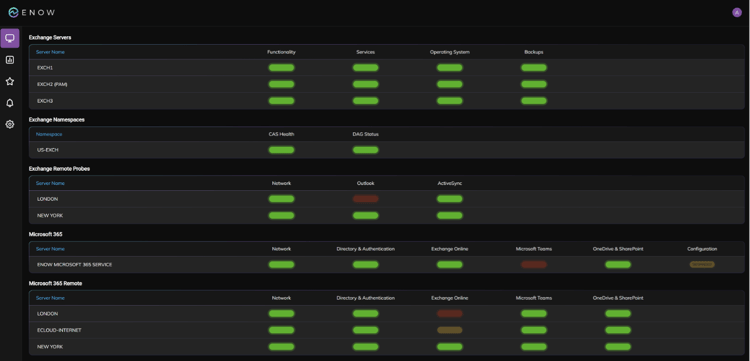This screenshot has width=750, height=361.
Task: Open the user avatar menu
Action: [x=737, y=12]
